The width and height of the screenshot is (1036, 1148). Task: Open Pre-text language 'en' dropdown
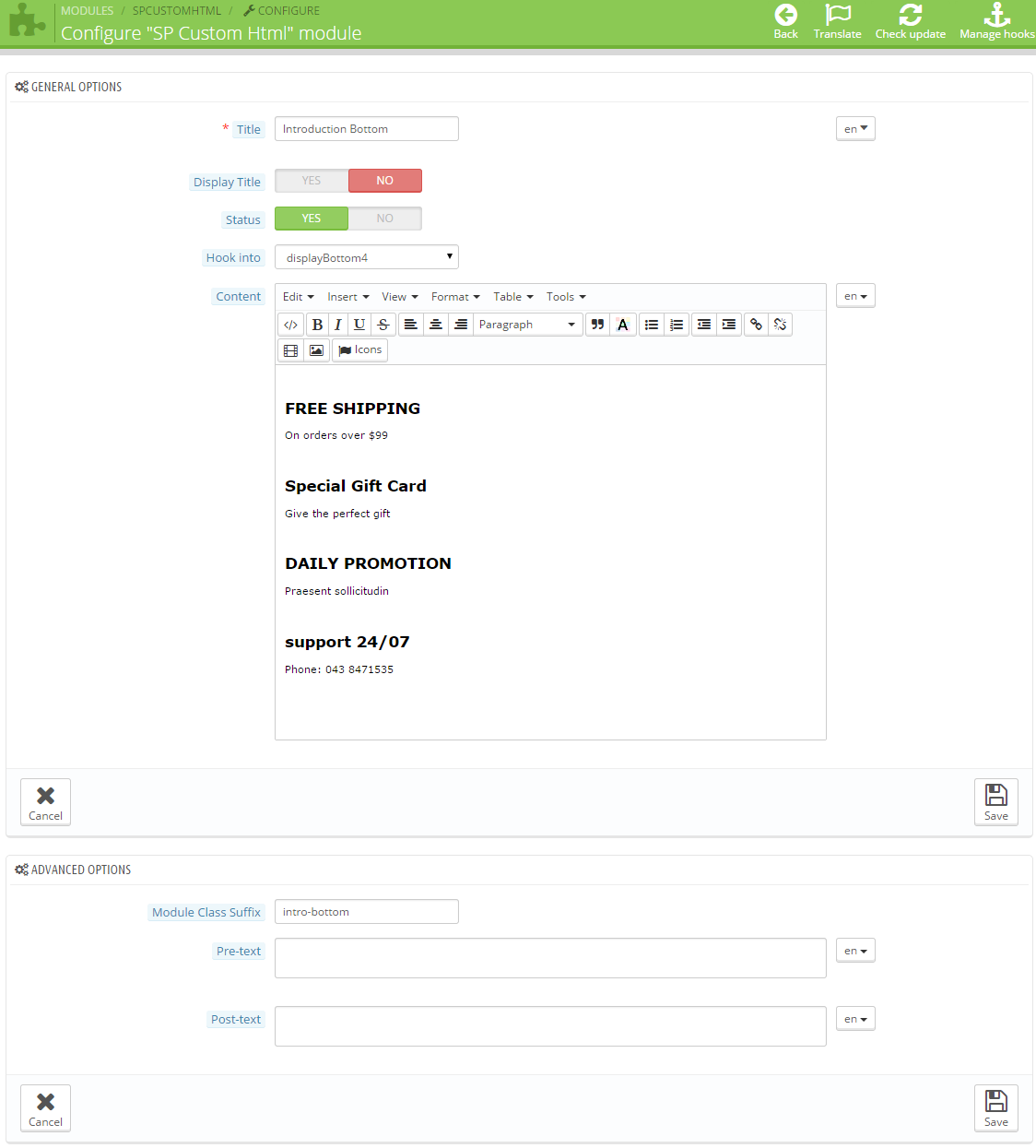point(855,951)
